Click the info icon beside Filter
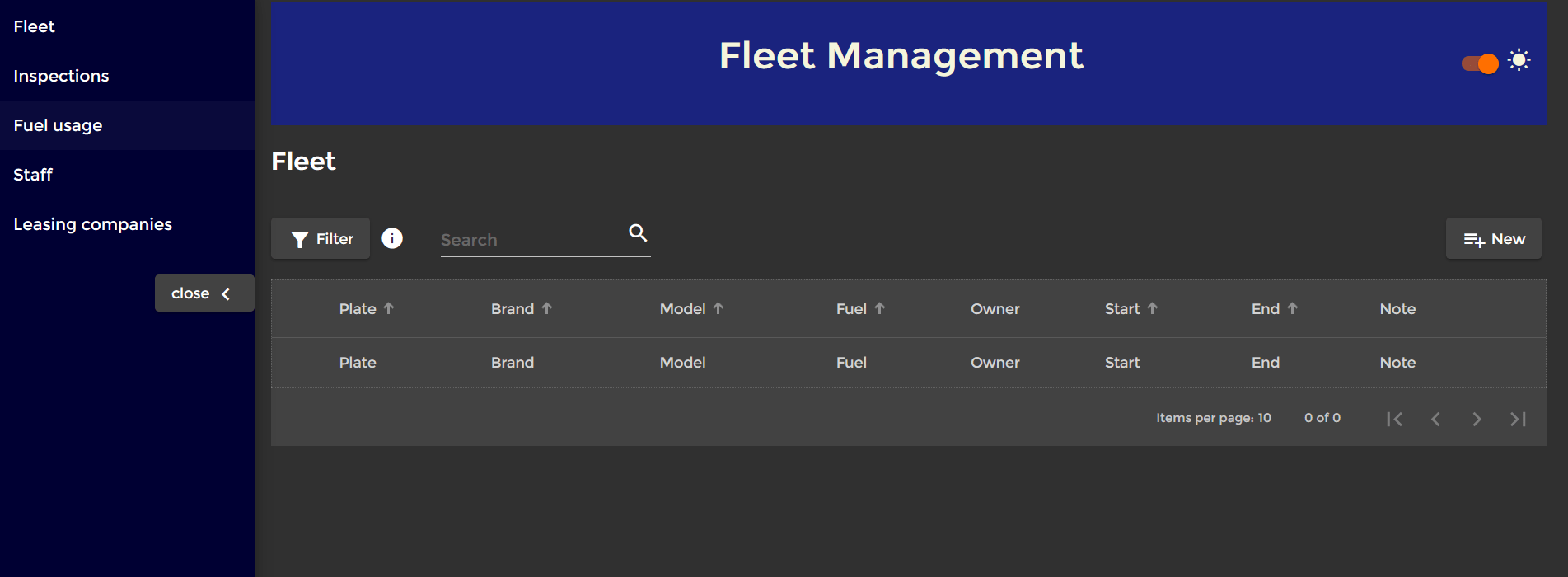 [392, 238]
